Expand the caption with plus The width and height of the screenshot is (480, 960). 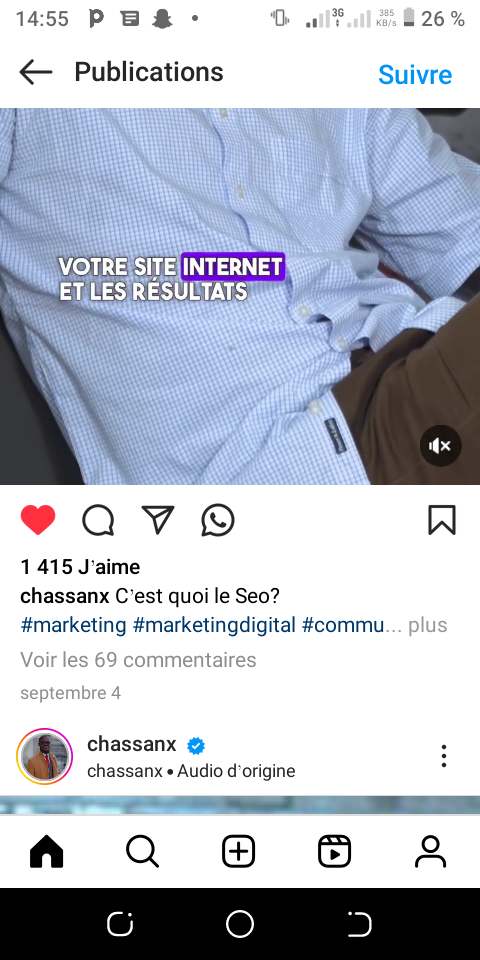click(428, 625)
